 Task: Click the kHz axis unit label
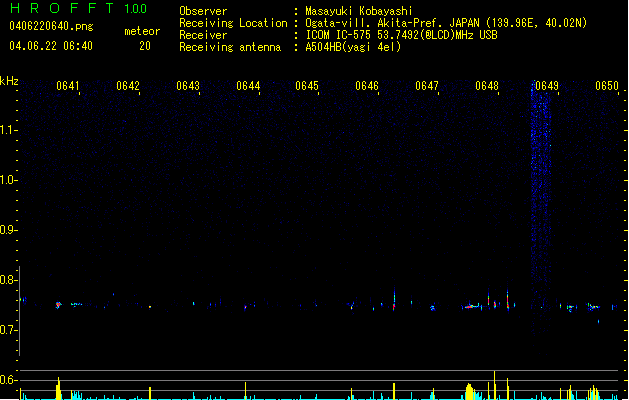click(9, 81)
